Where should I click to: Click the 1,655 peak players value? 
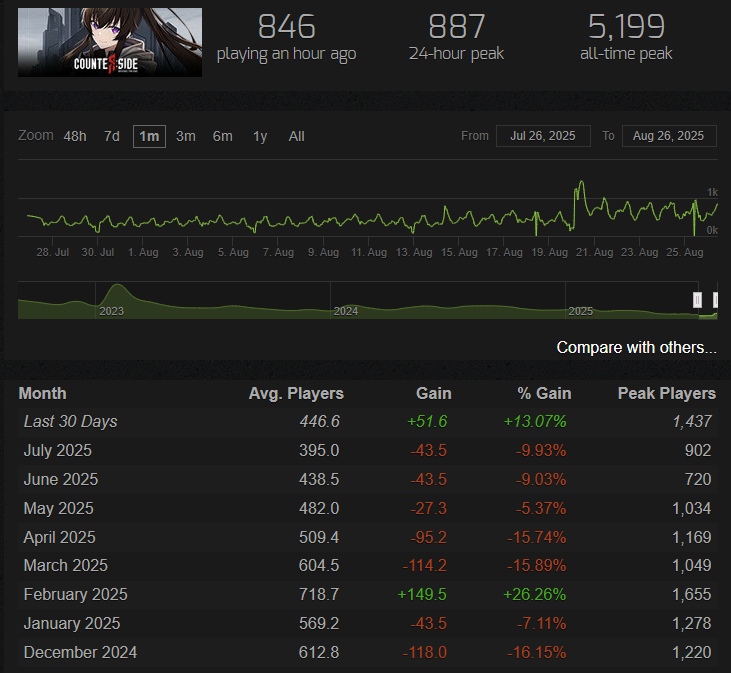pos(692,594)
